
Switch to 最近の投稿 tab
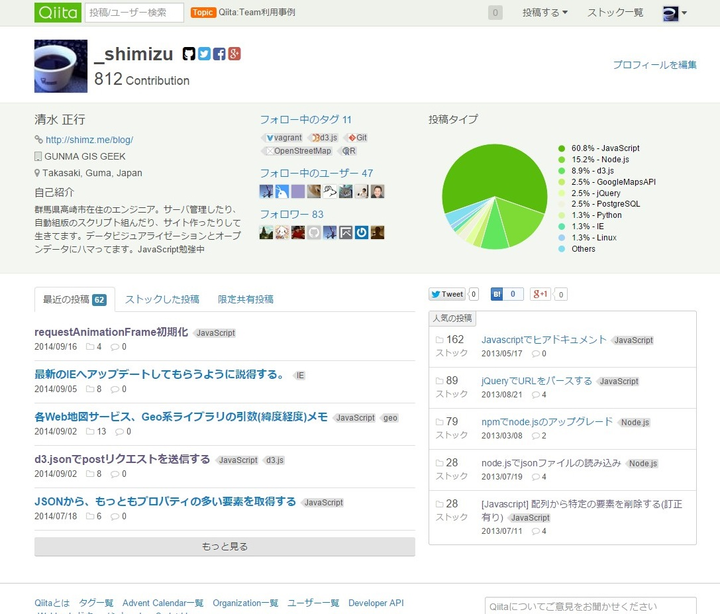click(75, 300)
